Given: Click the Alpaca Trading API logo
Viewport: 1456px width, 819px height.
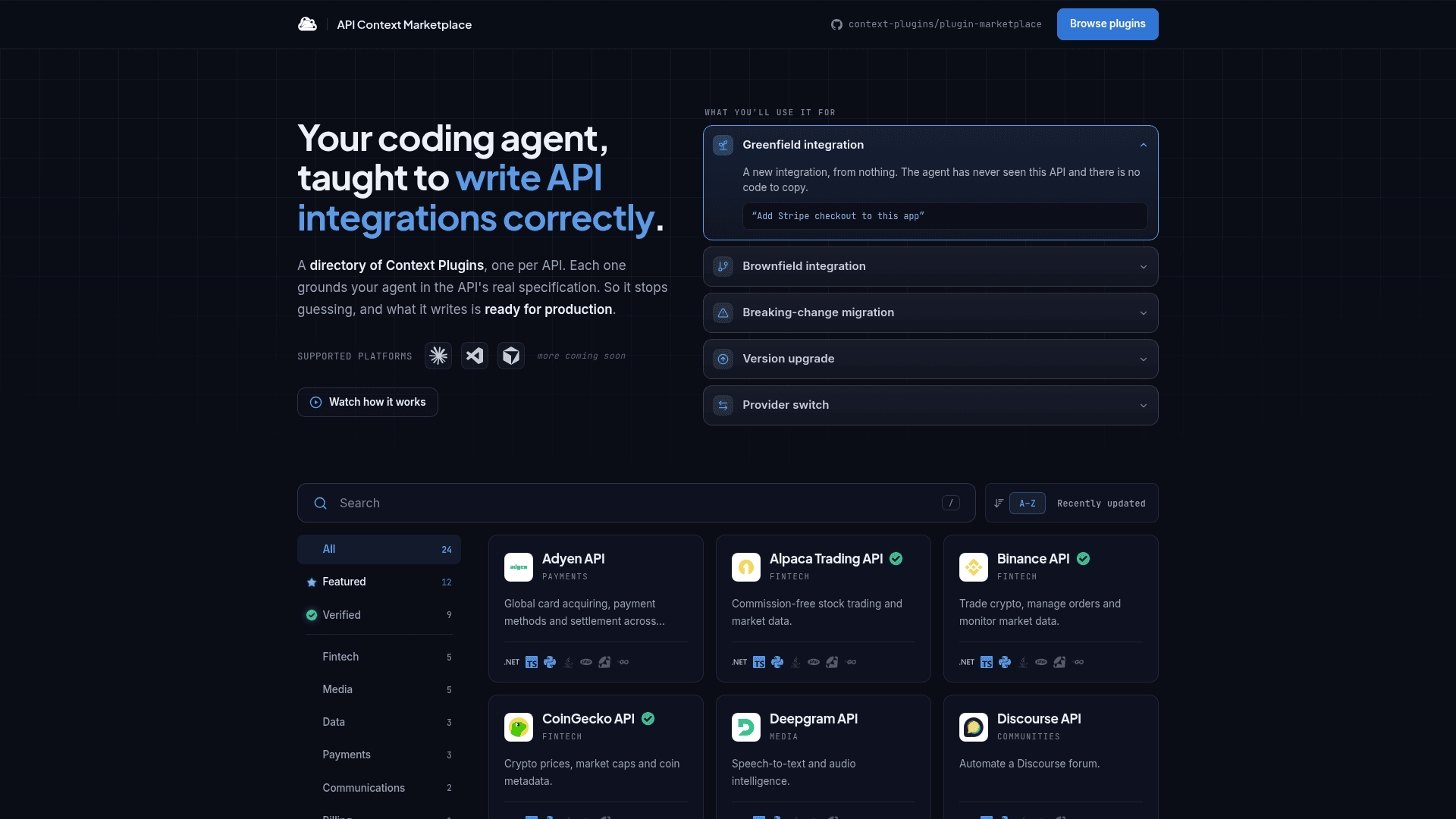Looking at the screenshot, I should click(x=746, y=567).
